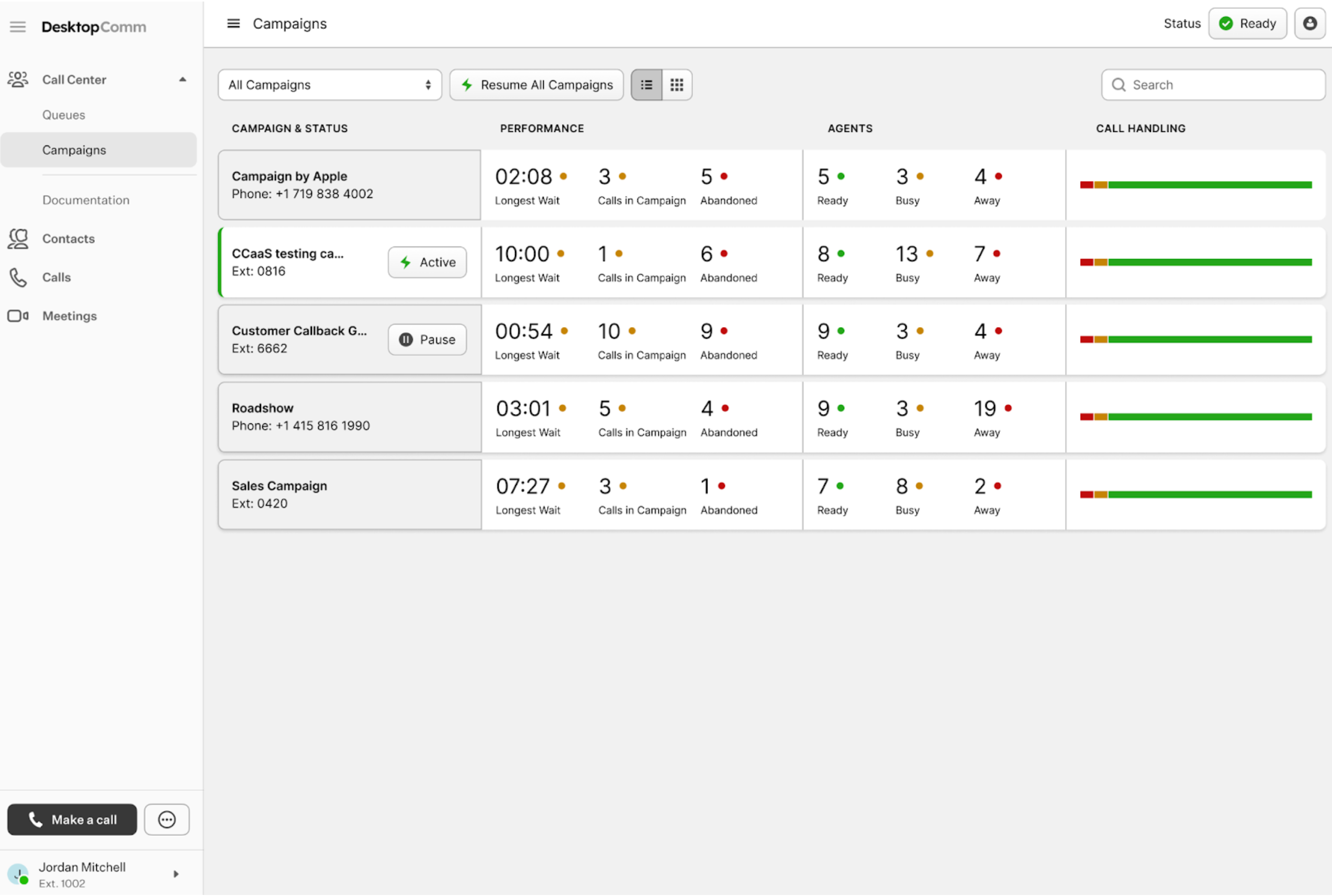Click Jordan Mitchell's avatar icon

click(x=18, y=875)
